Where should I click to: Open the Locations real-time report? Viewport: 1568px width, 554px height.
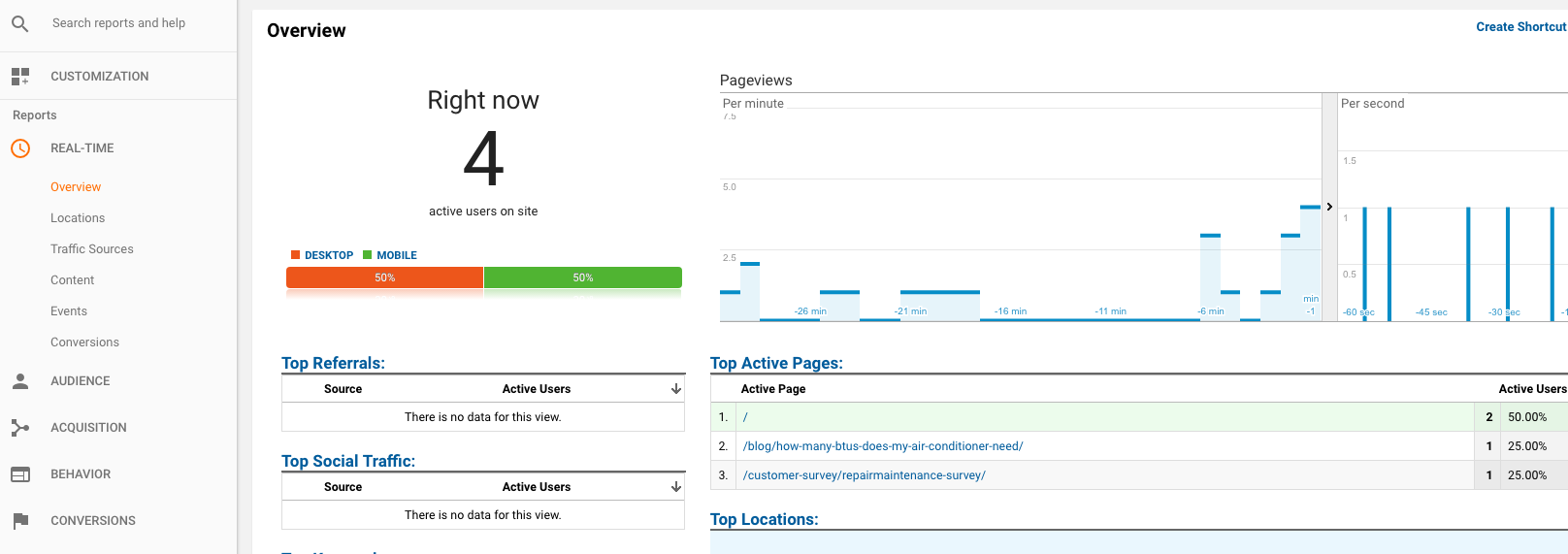point(78,218)
